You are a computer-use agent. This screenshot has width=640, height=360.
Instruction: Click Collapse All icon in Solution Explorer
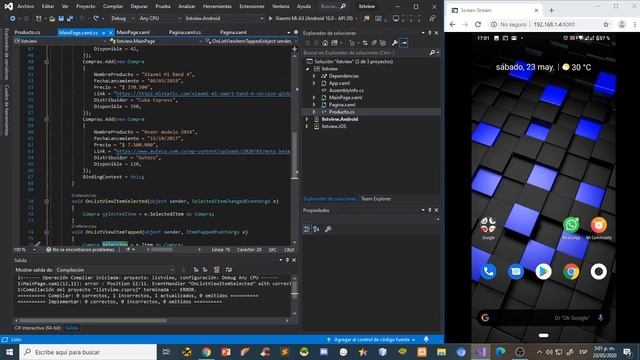click(374, 43)
